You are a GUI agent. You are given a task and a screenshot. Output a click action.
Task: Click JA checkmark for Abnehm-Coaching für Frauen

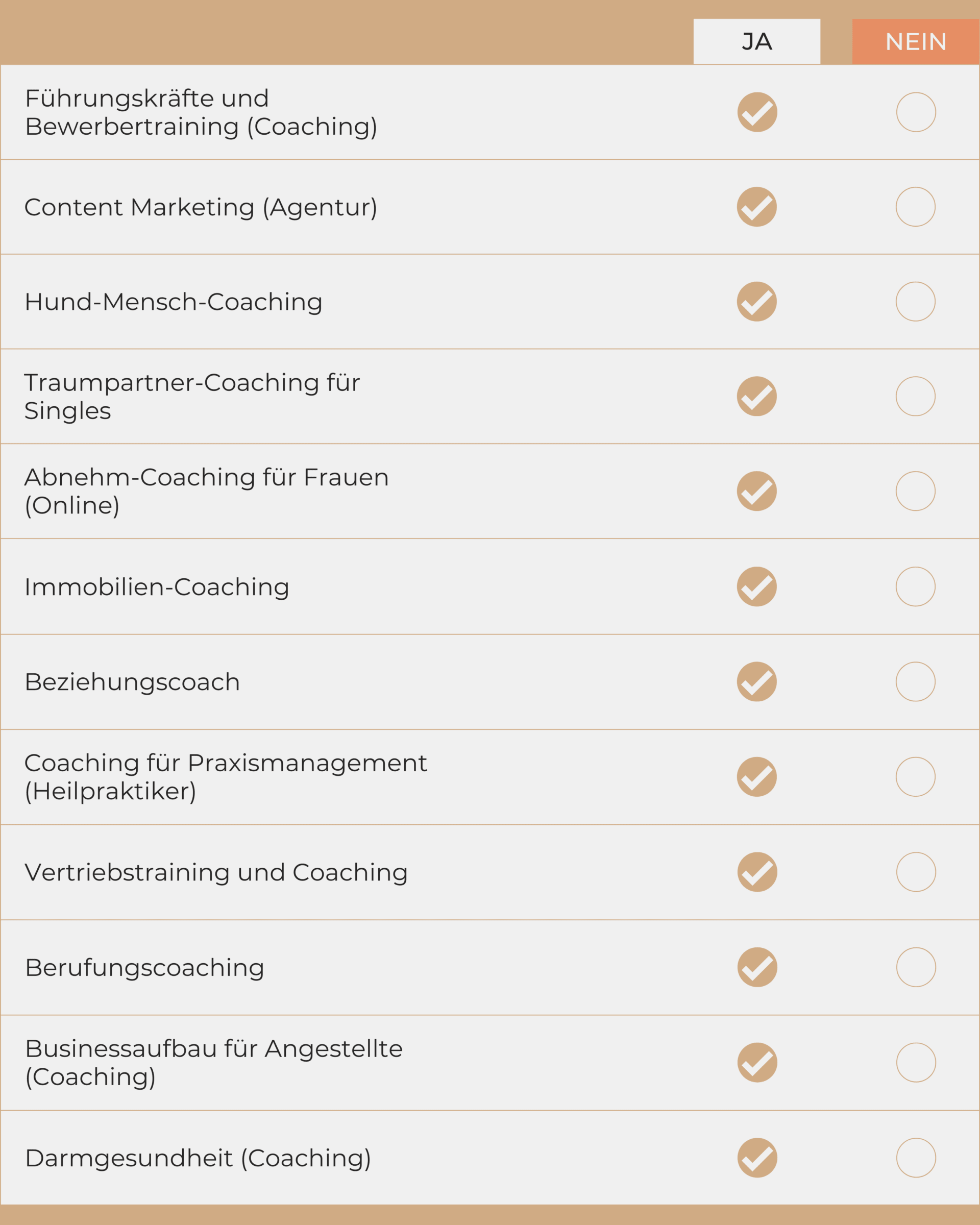point(757,491)
